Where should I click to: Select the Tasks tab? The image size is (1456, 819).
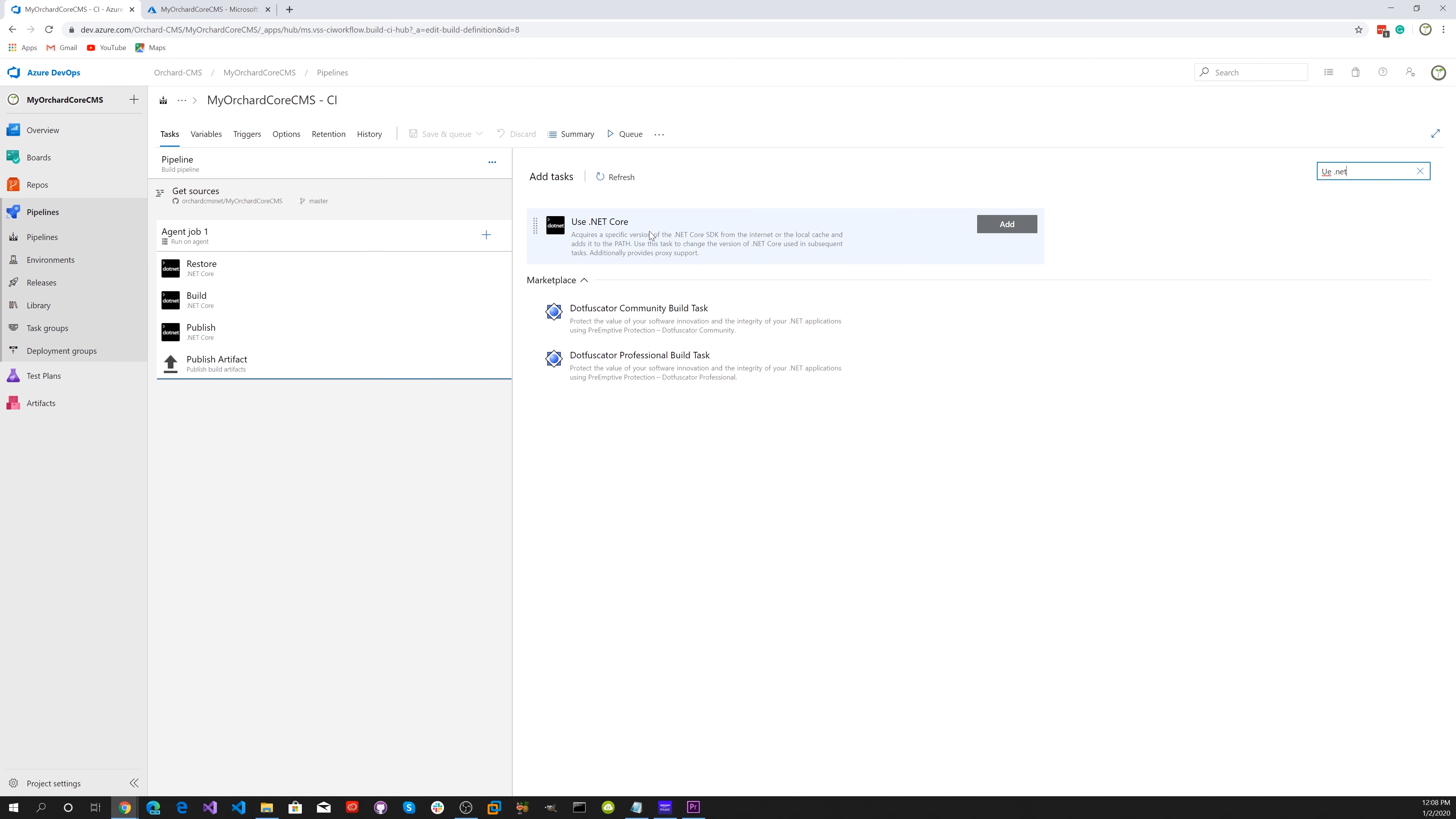point(169,134)
